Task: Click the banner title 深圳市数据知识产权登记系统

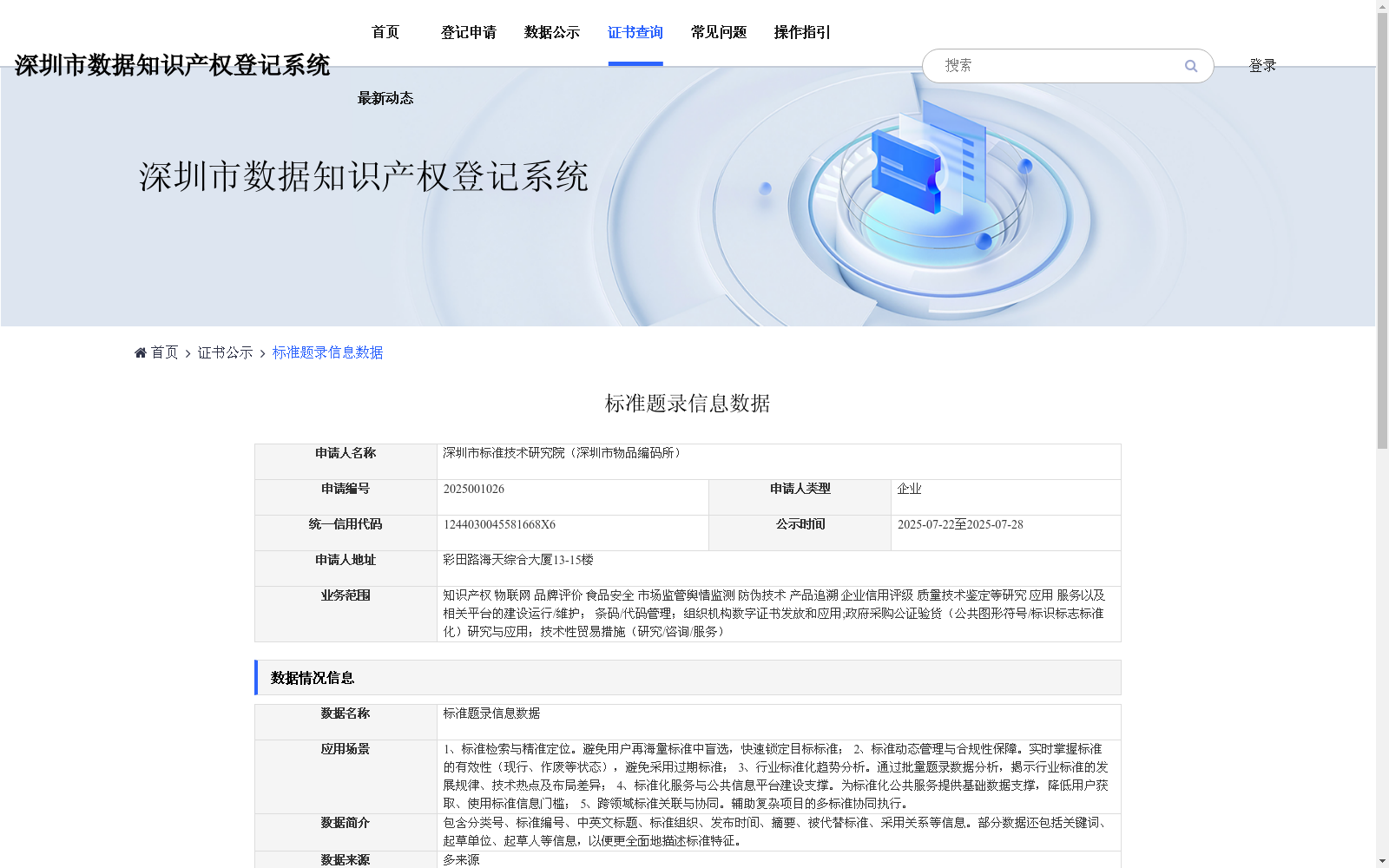Action: (364, 176)
